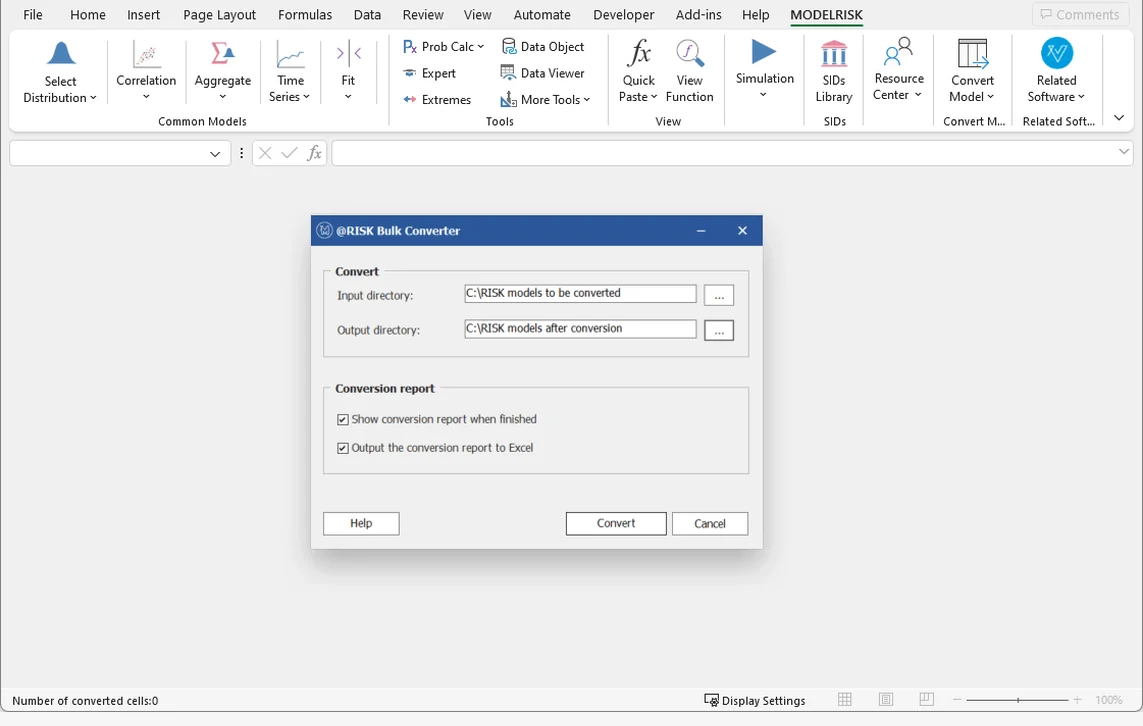
Task: Open the Aggregate models icon
Action: click(x=222, y=72)
